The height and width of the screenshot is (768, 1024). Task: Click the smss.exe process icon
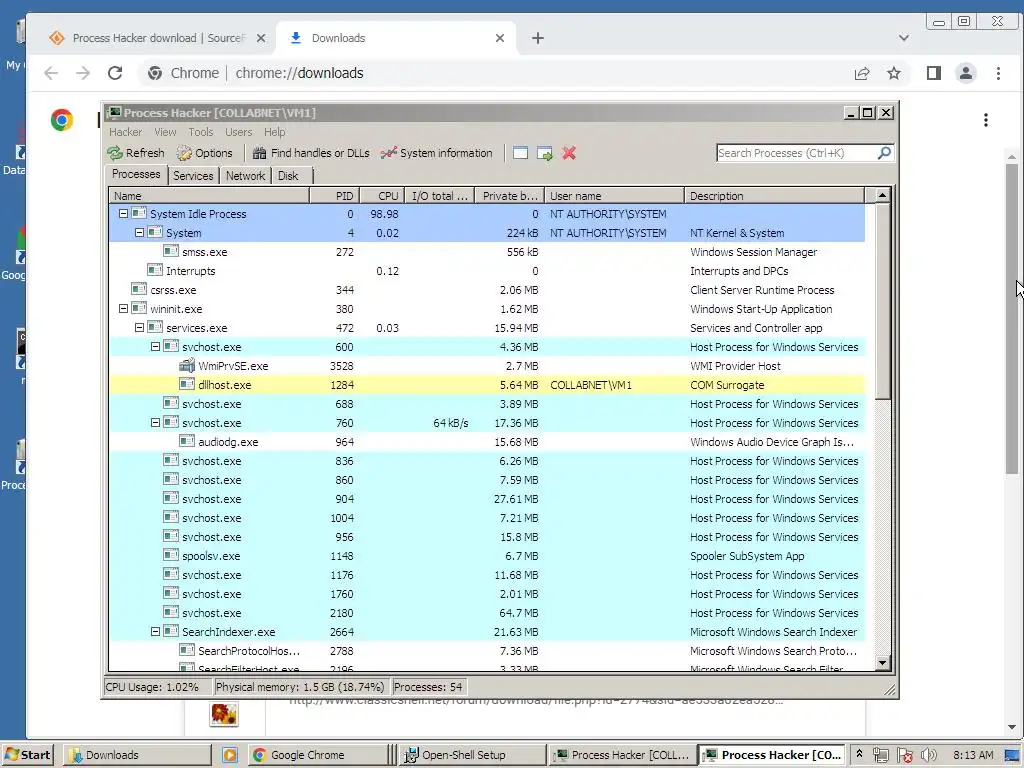click(170, 251)
